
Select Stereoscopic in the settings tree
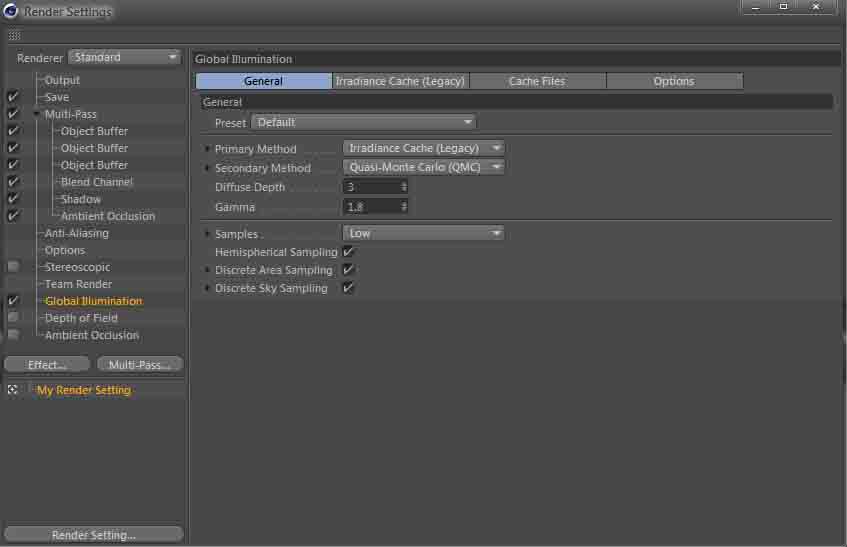point(77,267)
